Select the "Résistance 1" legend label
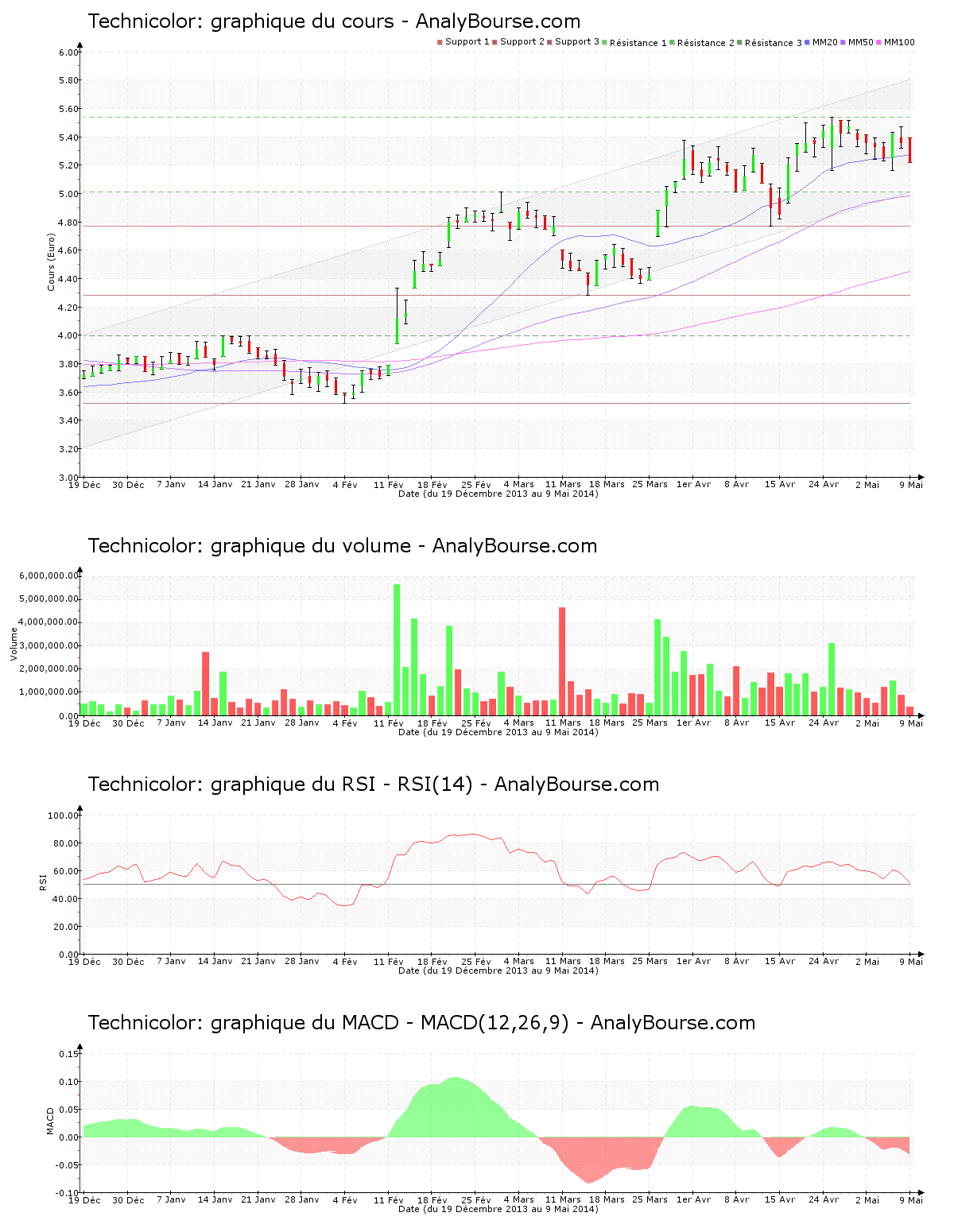The height and width of the screenshot is (1232, 954). (x=638, y=43)
